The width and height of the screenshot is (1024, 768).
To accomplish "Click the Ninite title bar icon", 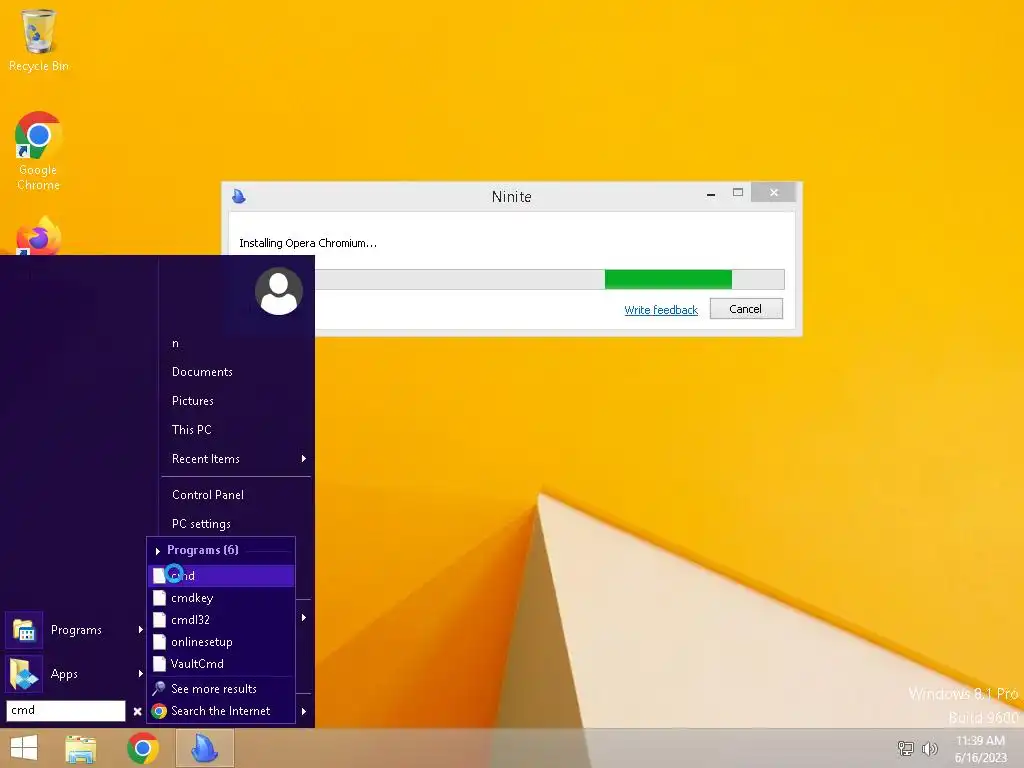I will point(239,196).
